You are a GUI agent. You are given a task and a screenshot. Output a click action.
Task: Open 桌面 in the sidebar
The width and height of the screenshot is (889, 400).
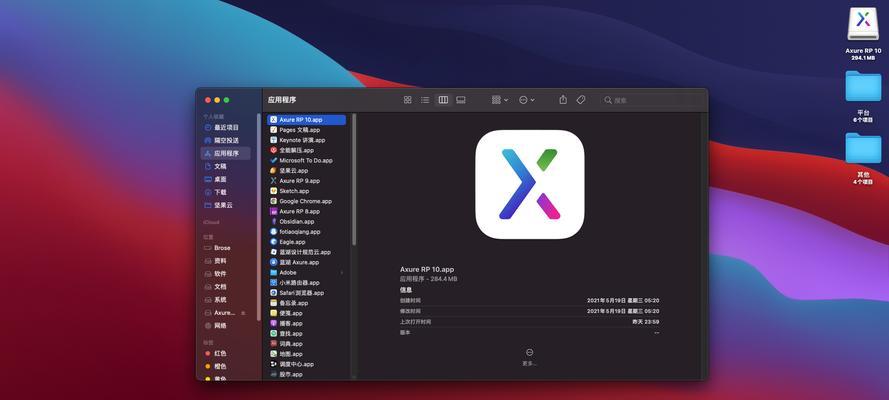pyautogui.click(x=226, y=179)
